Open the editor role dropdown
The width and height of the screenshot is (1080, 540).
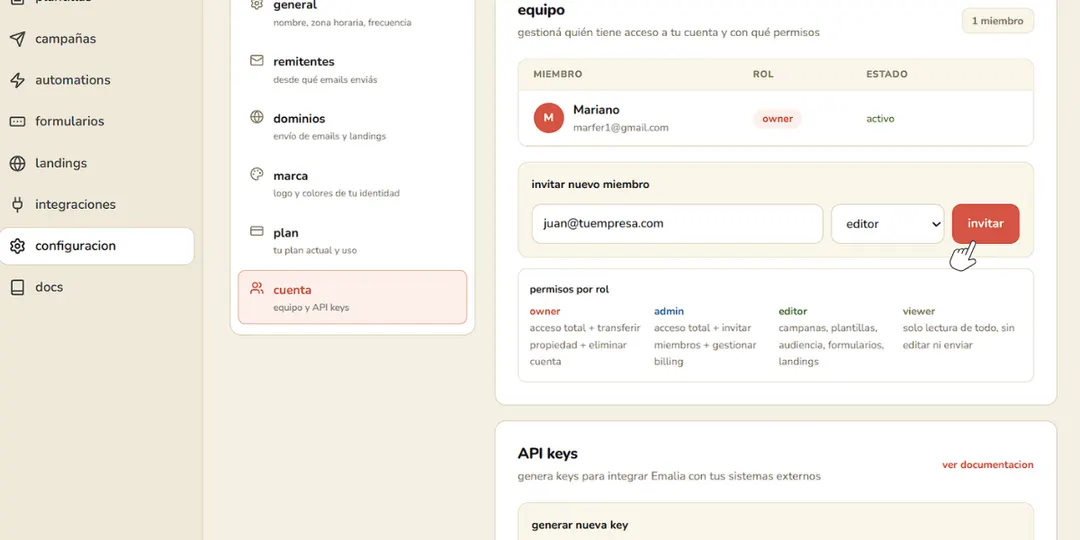click(x=887, y=224)
